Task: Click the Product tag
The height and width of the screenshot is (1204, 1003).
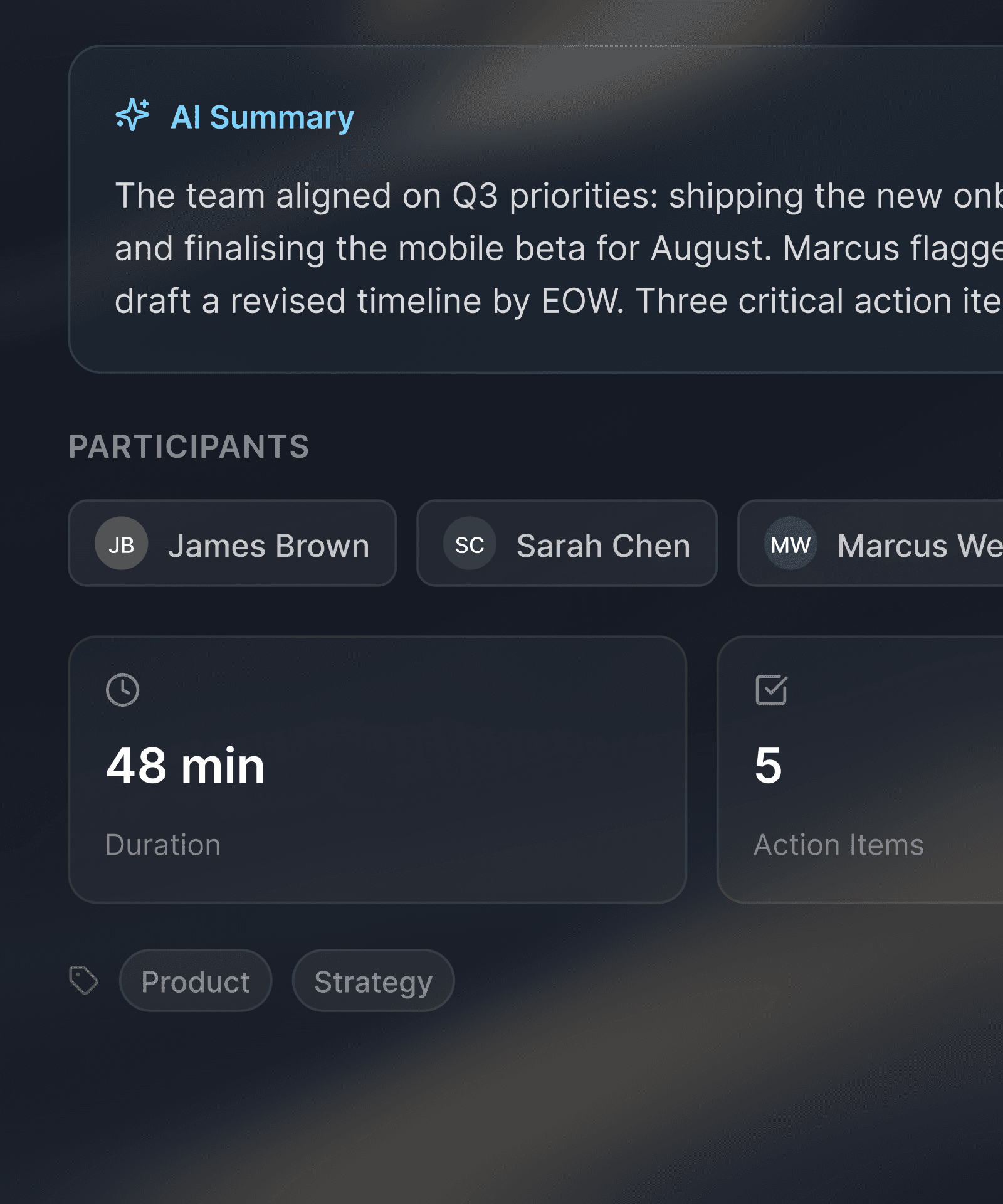Action: (196, 980)
